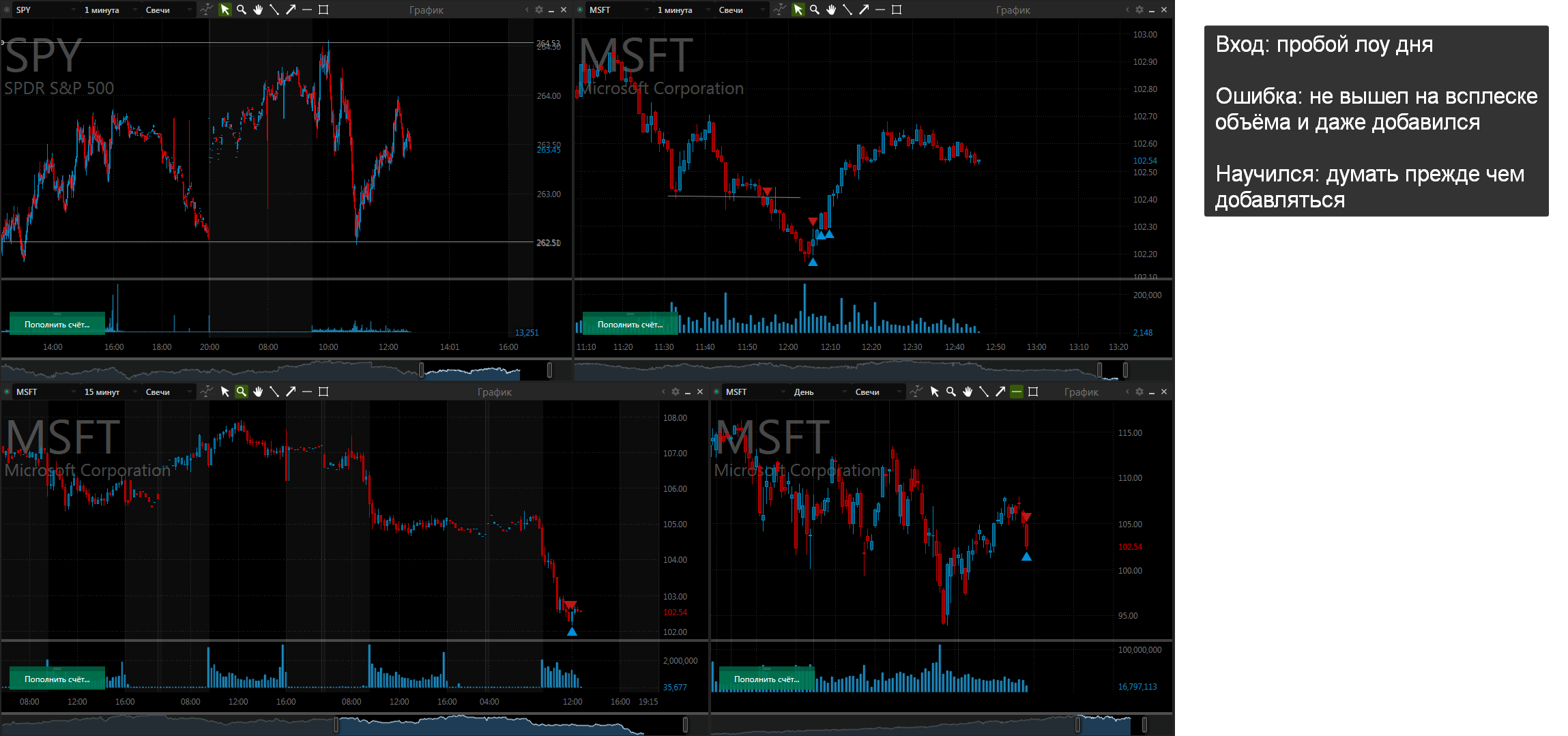
Task: Click График title of MSFT 15 минут panel
Action: 495,392
